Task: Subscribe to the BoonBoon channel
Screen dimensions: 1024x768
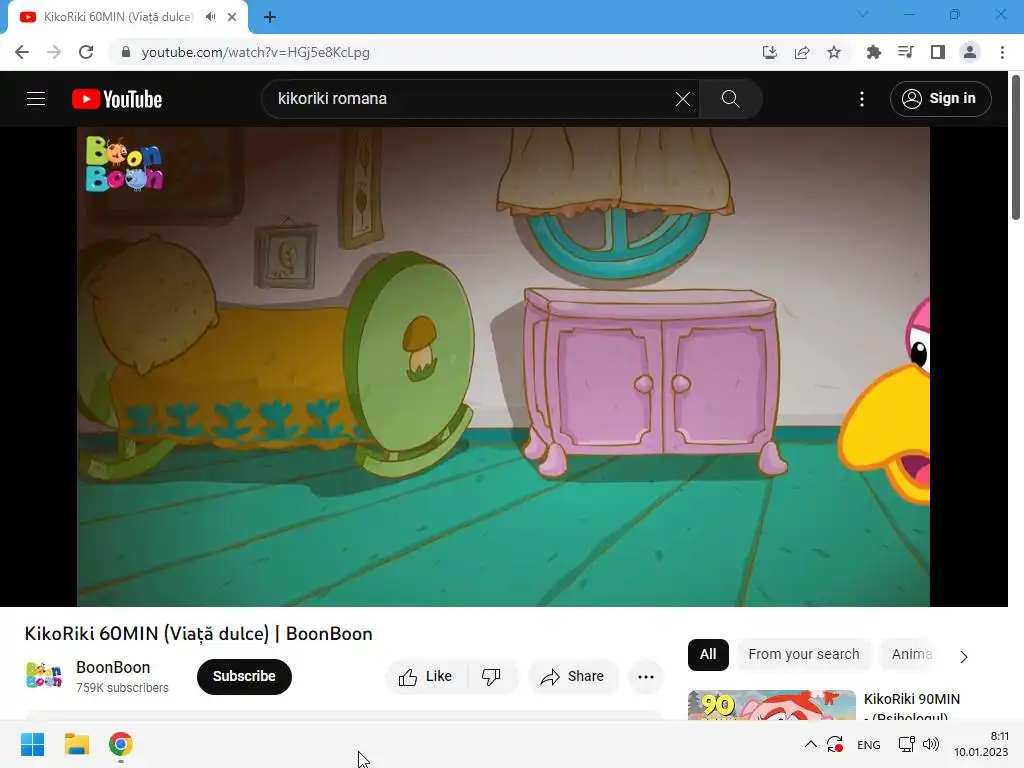Action: [x=244, y=676]
